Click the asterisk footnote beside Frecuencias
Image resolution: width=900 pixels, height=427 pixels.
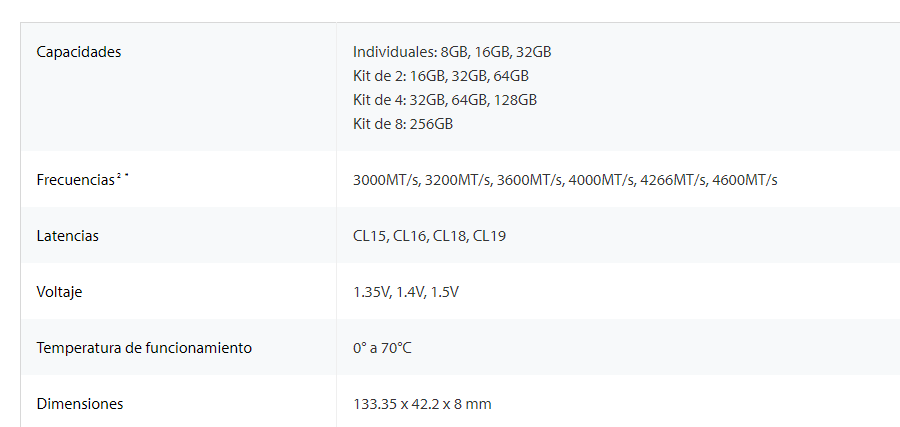[127, 175]
